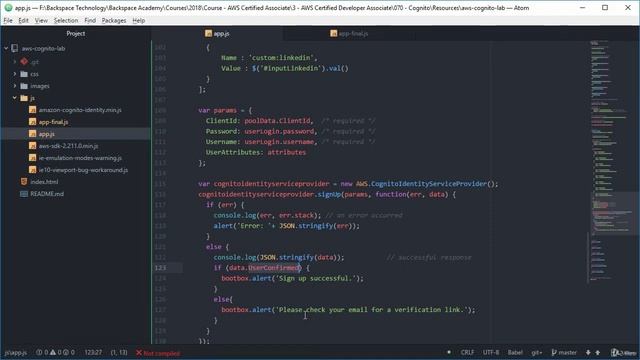Open ie10-viewport-bug-workaround.js file

click(83, 170)
